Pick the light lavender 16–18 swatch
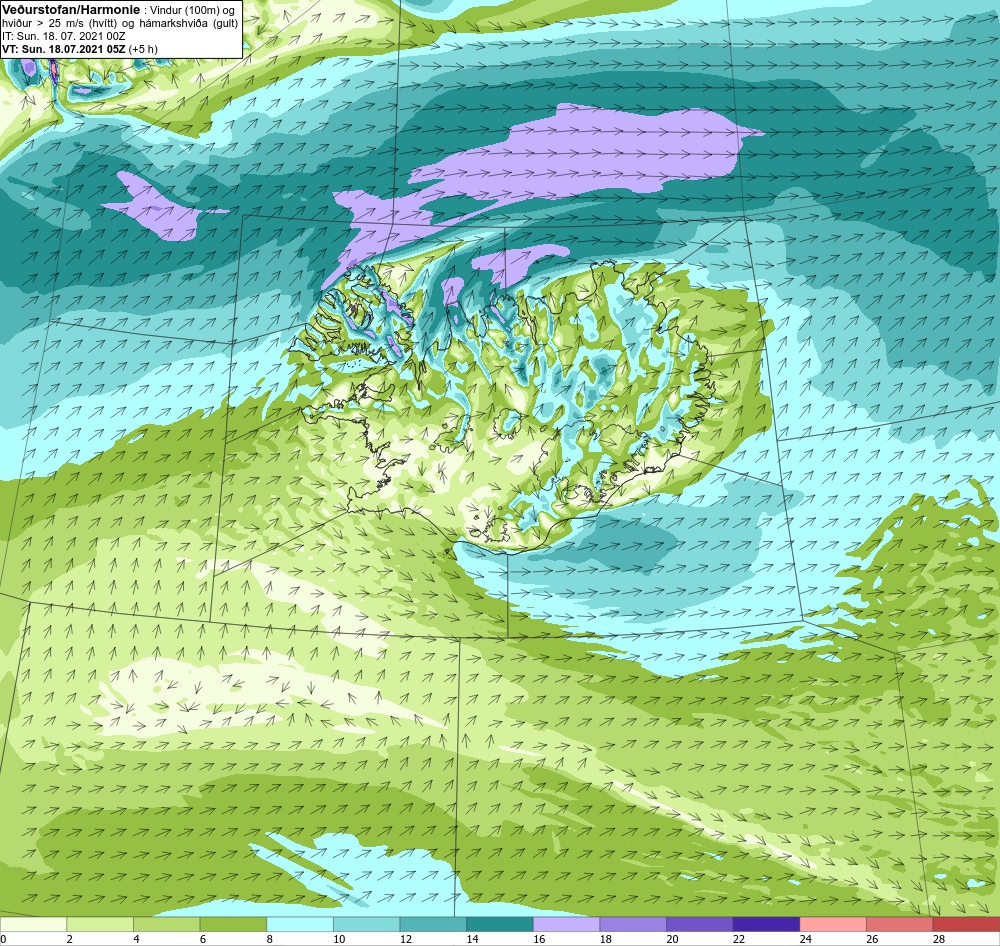This screenshot has height=946, width=1000. click(566, 924)
